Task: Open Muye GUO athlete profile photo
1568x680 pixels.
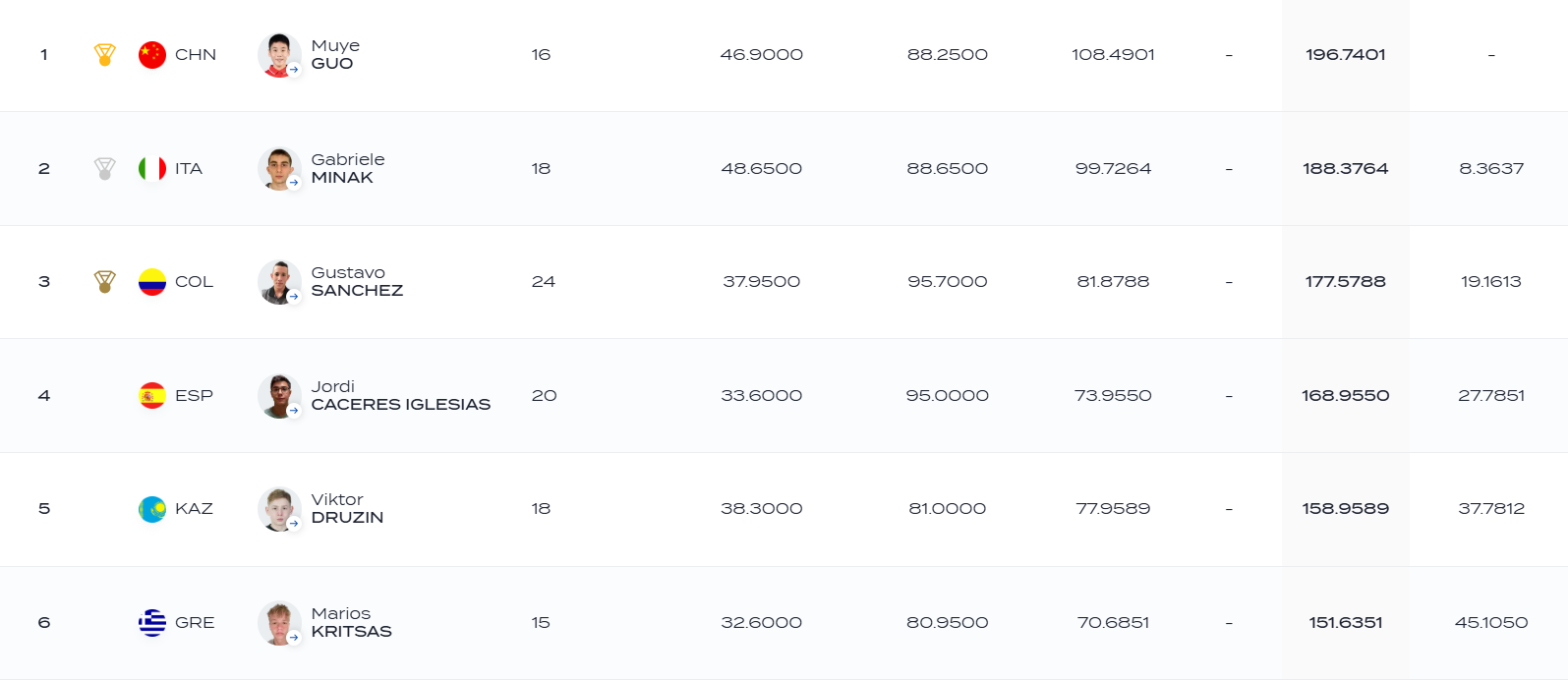Action: [279, 55]
